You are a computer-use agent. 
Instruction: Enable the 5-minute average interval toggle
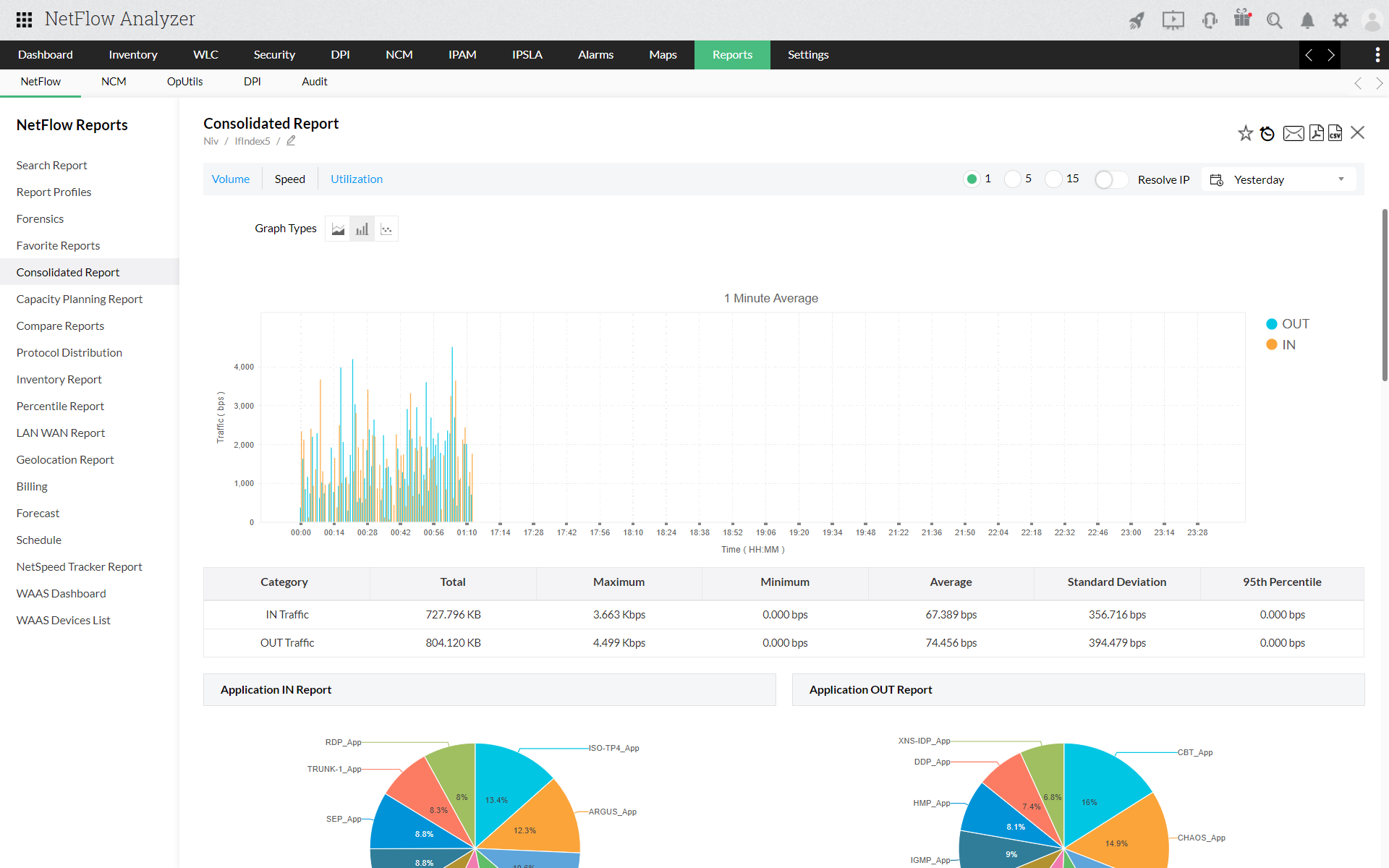pyautogui.click(x=1012, y=179)
